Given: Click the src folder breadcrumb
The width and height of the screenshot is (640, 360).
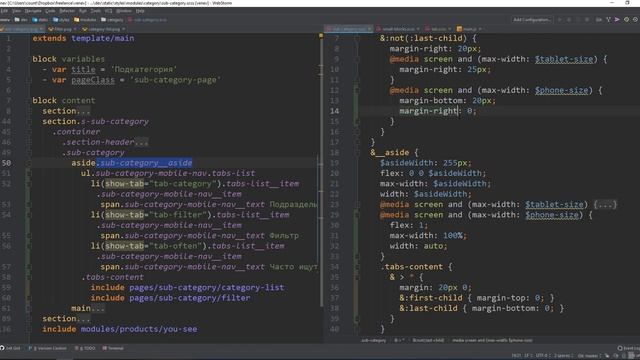Looking at the screenshot, I should (x=21, y=20).
